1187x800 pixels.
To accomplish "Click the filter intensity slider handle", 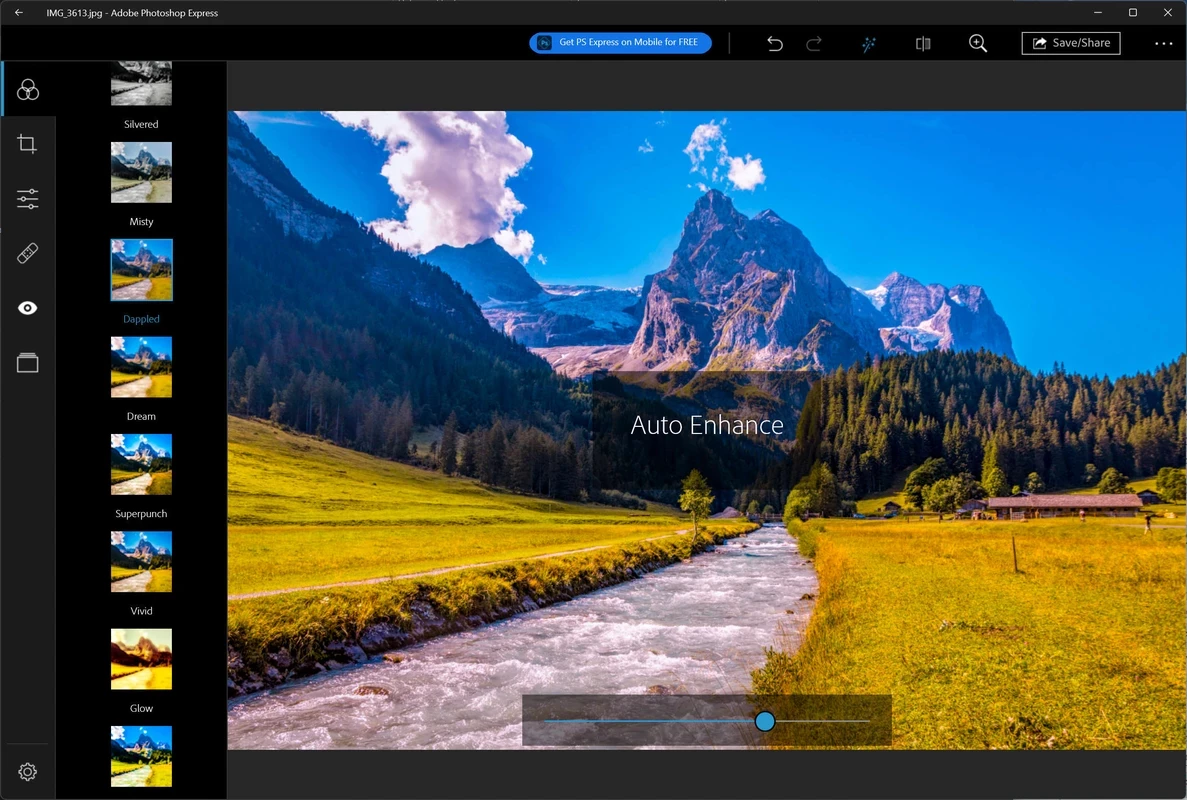I will [765, 721].
